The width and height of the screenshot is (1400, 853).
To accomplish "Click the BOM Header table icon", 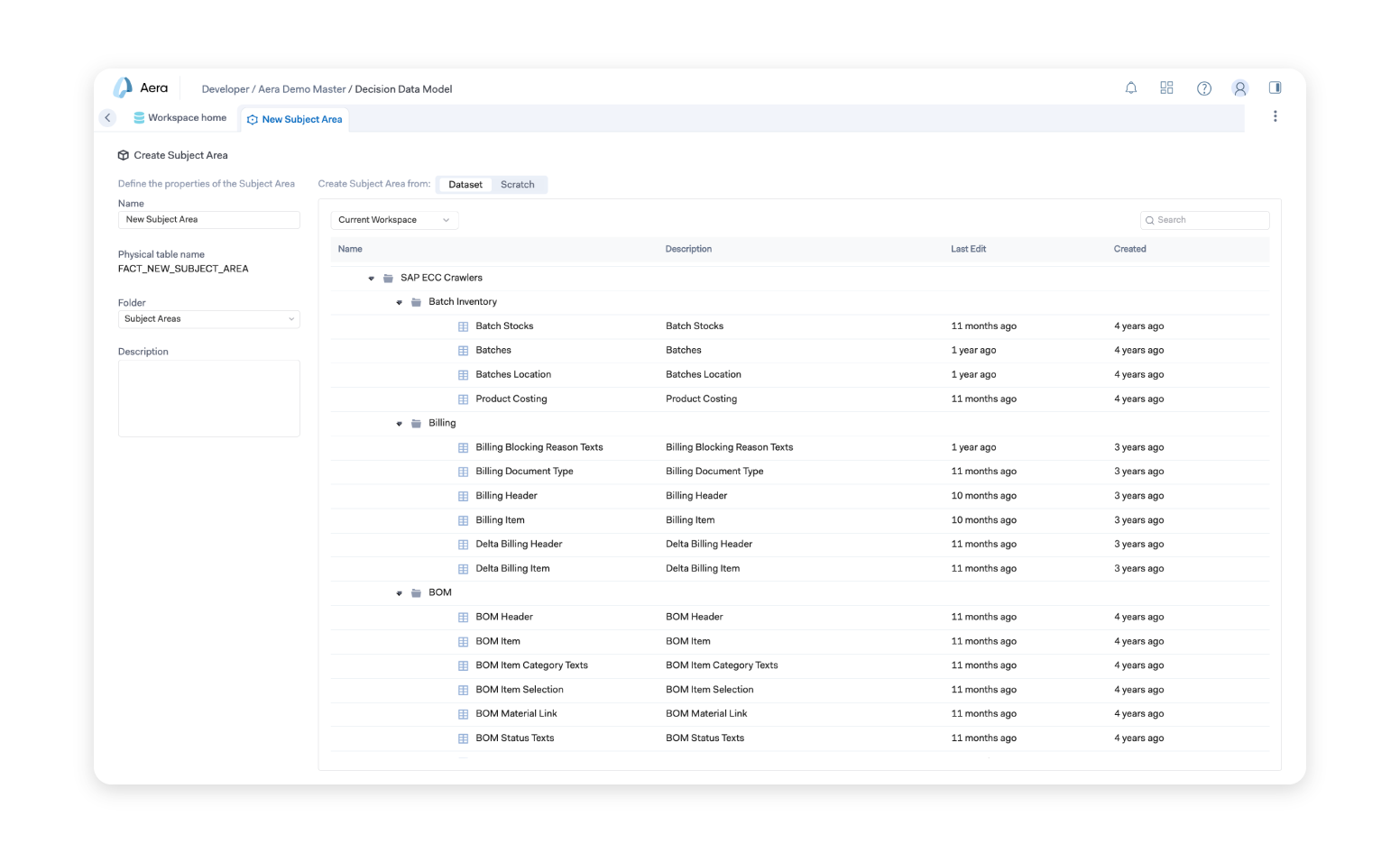I will [x=464, y=618].
